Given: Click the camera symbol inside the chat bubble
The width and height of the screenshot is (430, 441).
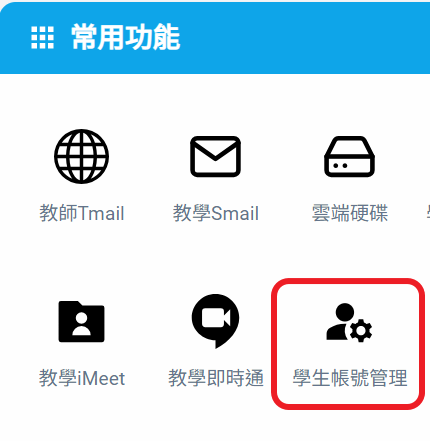Looking at the screenshot, I should tap(216, 318).
